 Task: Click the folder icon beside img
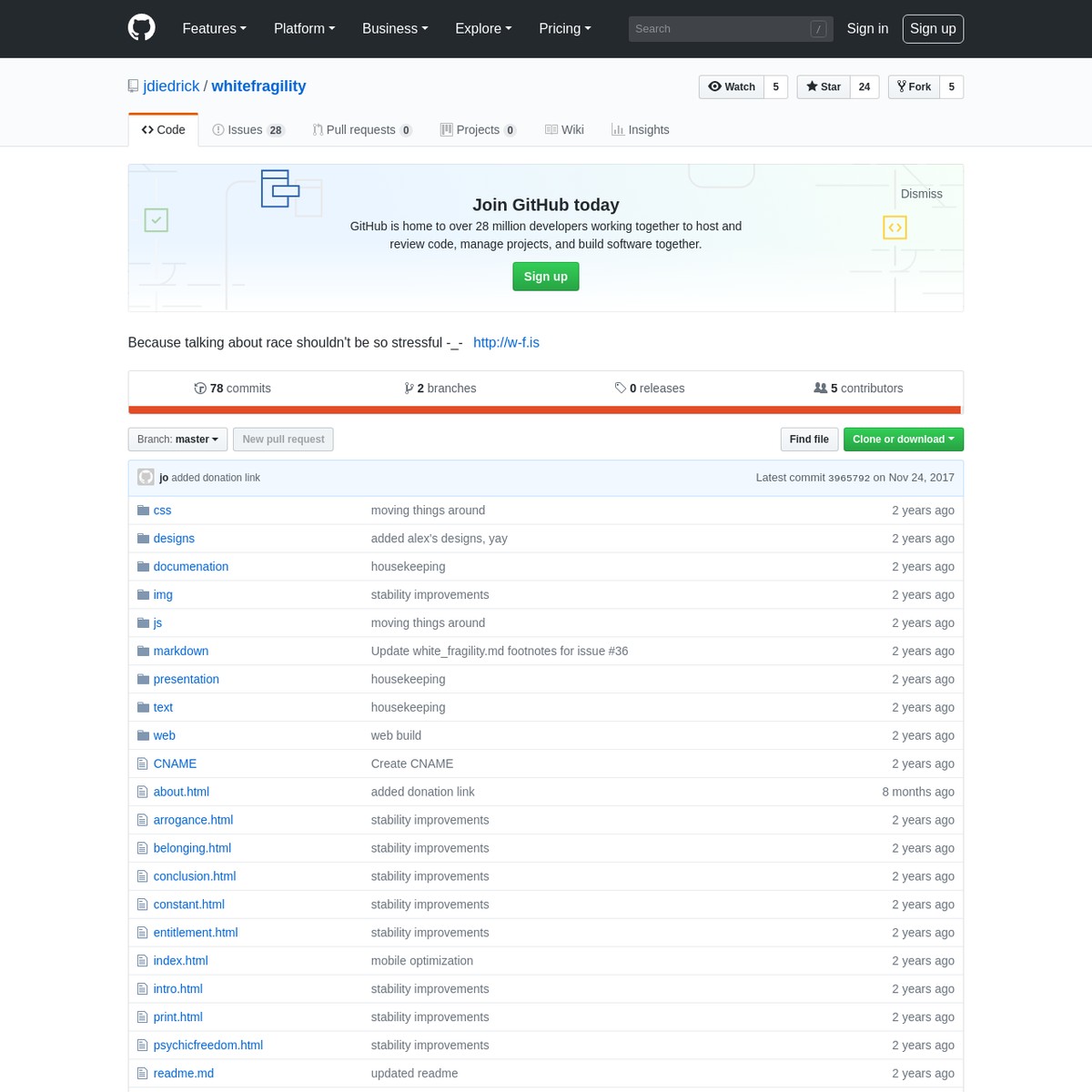[143, 595]
